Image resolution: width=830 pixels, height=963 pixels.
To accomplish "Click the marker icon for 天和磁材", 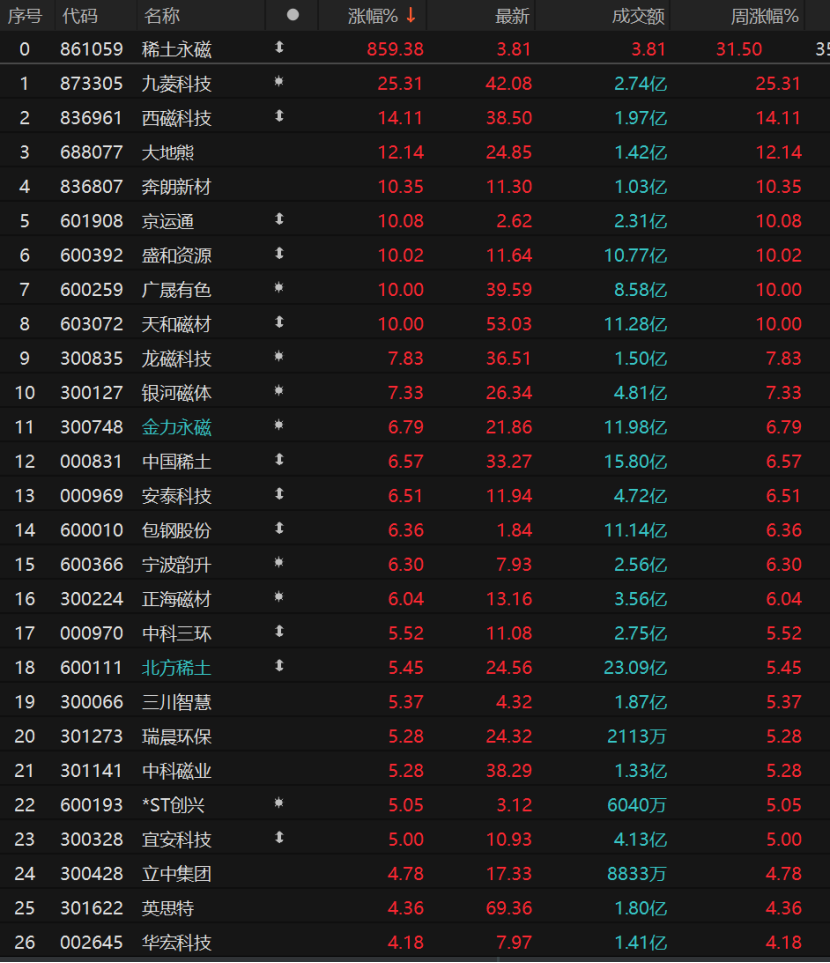I will [x=280, y=322].
